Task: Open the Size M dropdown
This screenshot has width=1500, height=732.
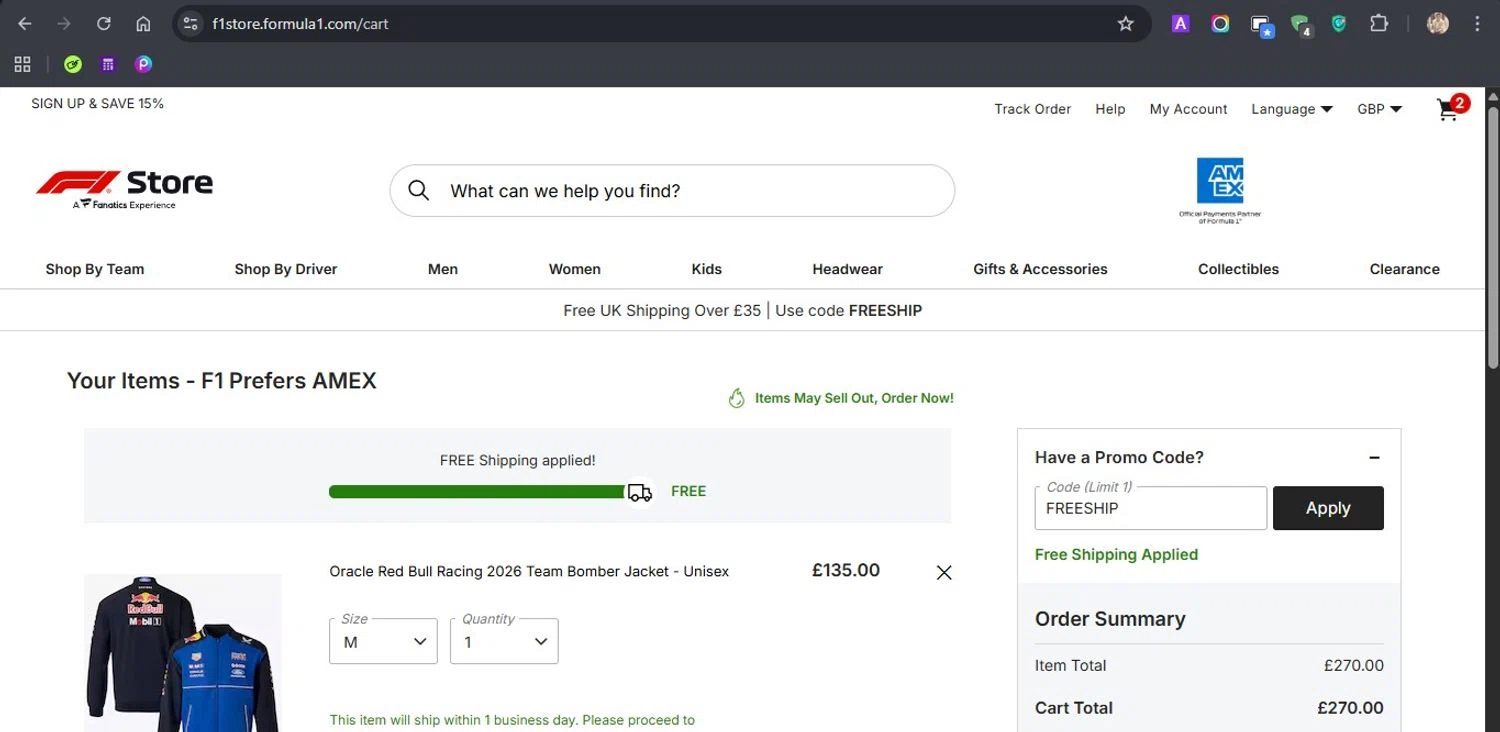Action: click(x=383, y=641)
